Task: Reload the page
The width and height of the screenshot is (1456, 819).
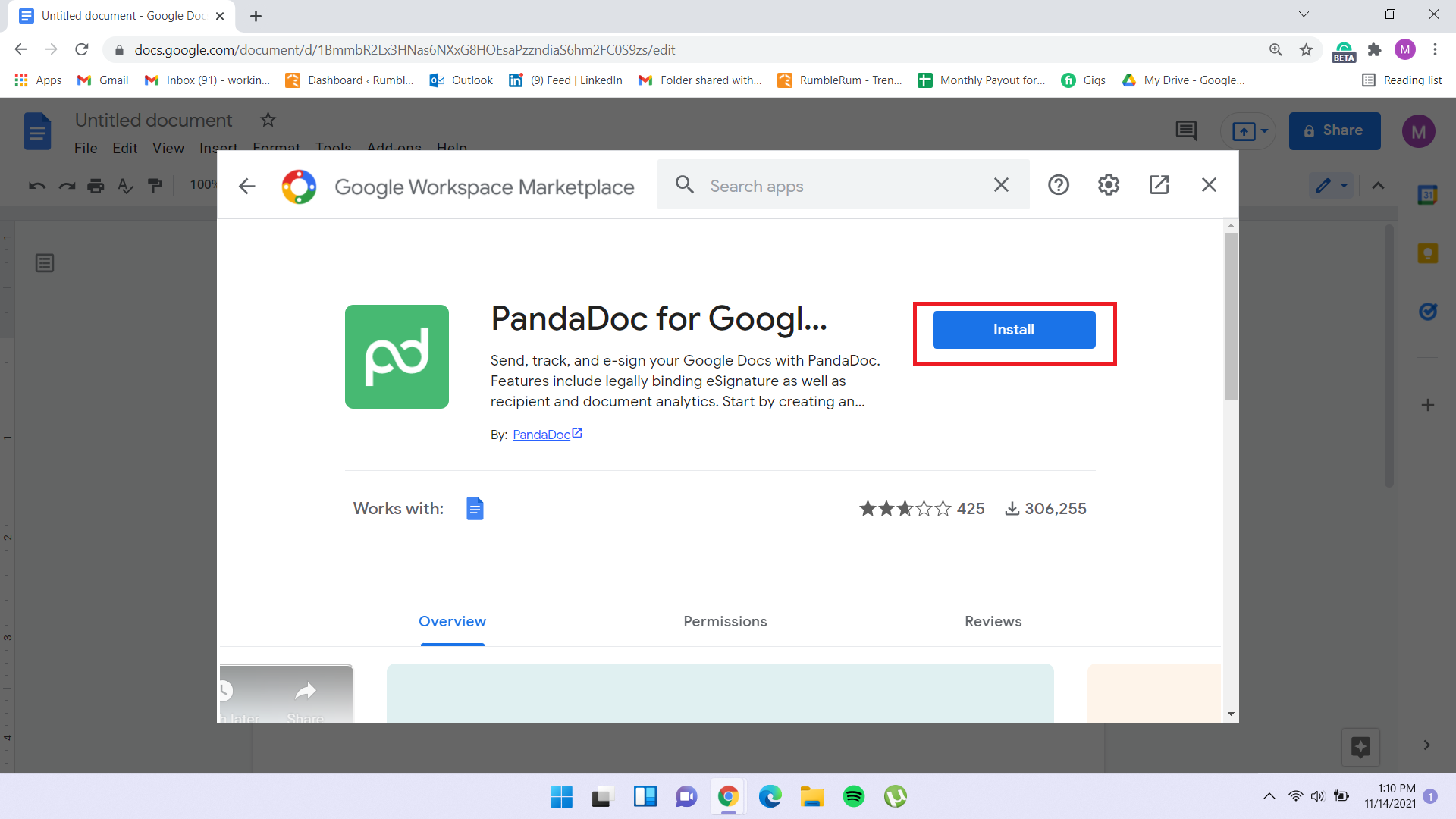Action: pyautogui.click(x=82, y=49)
